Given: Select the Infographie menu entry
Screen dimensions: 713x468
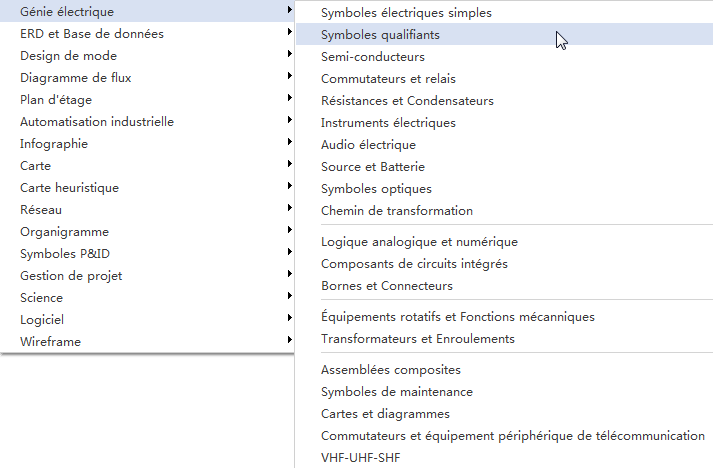Looking at the screenshot, I should coord(54,144).
